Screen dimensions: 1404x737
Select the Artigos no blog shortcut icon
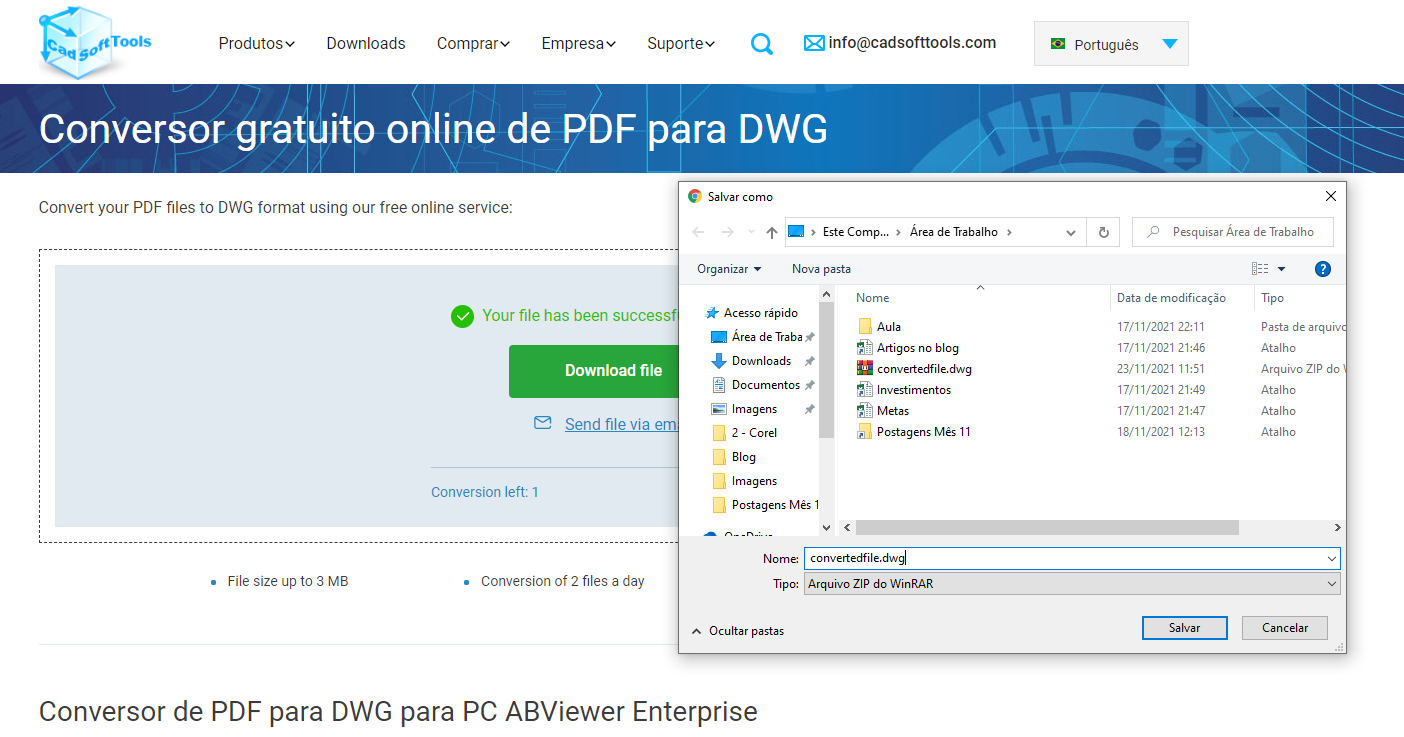[x=866, y=348]
